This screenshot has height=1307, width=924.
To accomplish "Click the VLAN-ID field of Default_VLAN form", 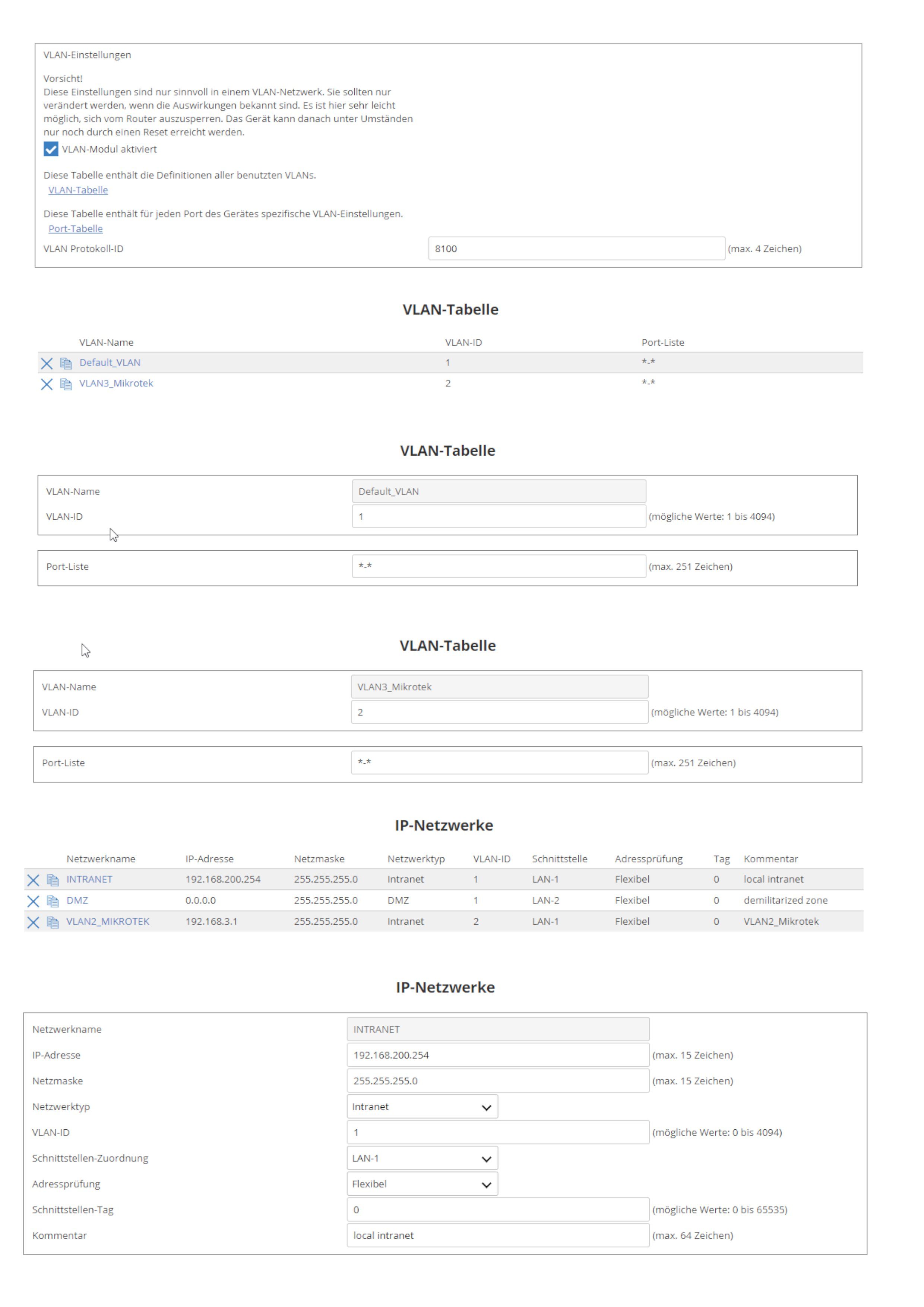I will tap(499, 516).
